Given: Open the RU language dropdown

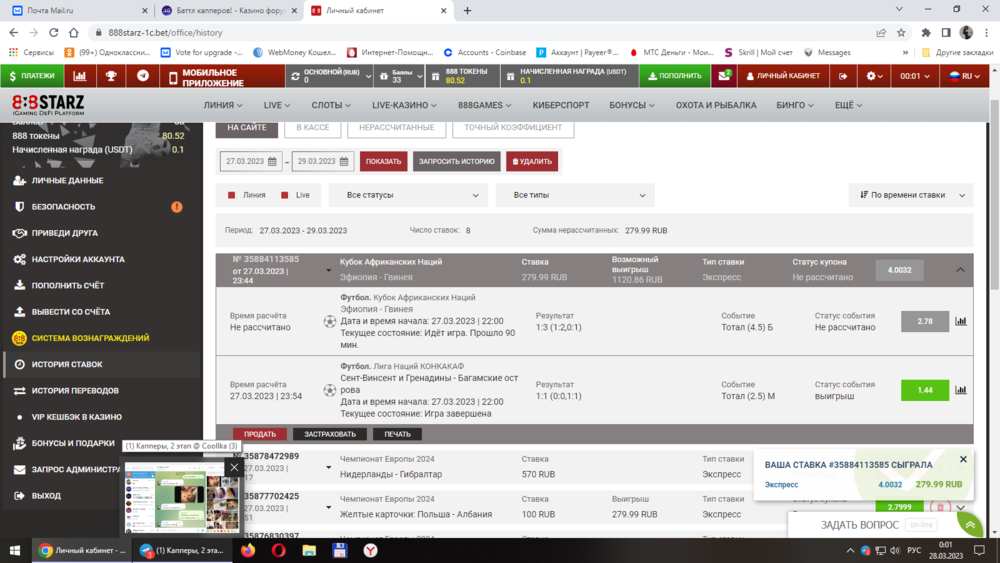Looking at the screenshot, I should (964, 76).
